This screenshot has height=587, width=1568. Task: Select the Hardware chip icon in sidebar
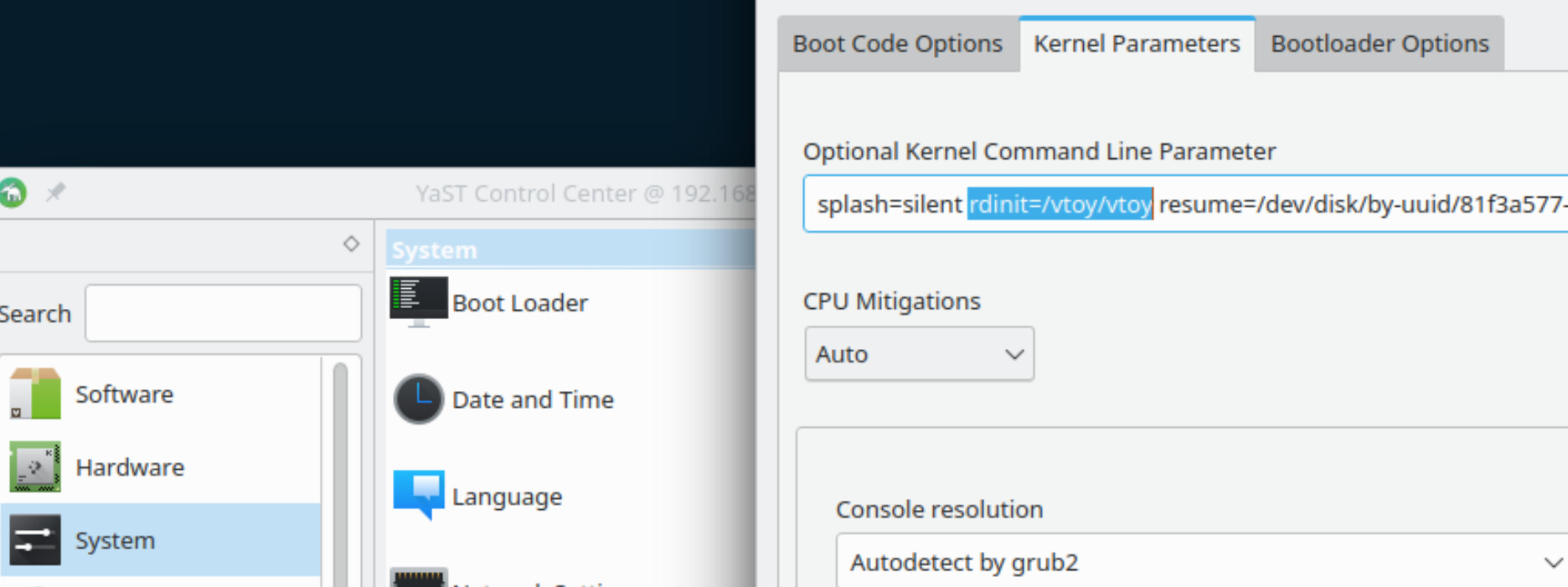coord(34,466)
